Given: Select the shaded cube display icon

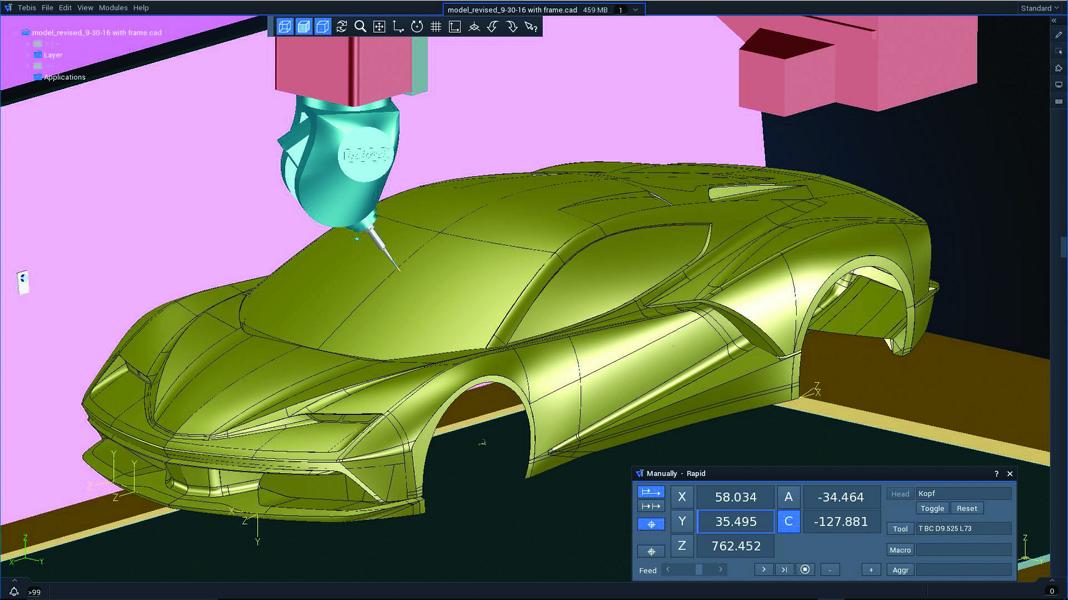Looking at the screenshot, I should click(304, 27).
